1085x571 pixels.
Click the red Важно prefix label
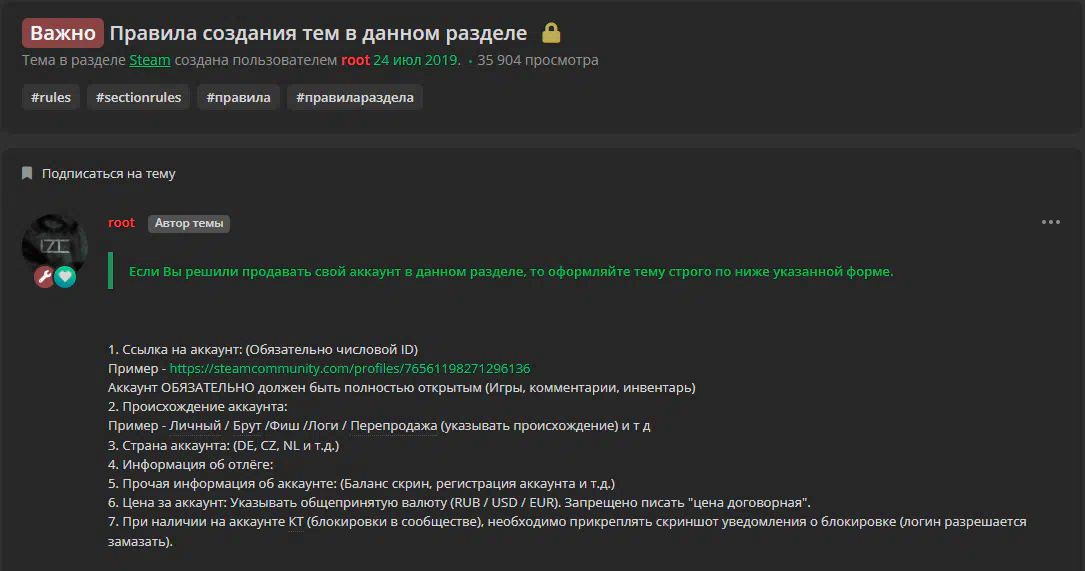[63, 33]
